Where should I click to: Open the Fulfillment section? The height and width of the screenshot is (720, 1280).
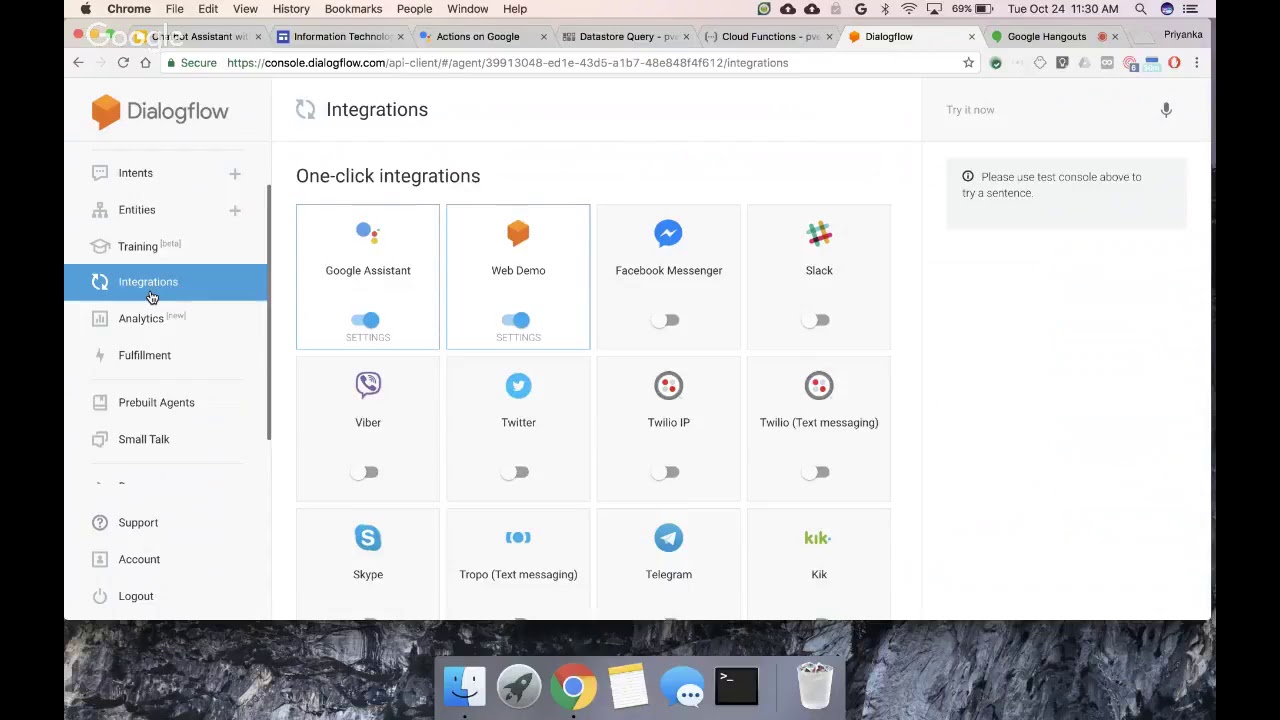click(x=144, y=355)
